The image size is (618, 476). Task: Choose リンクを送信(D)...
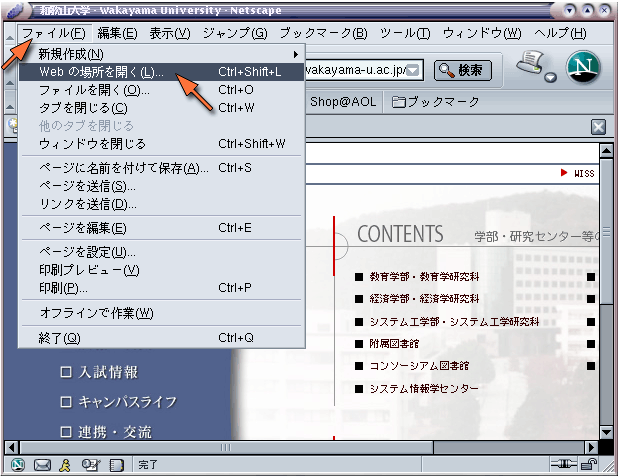(162, 204)
